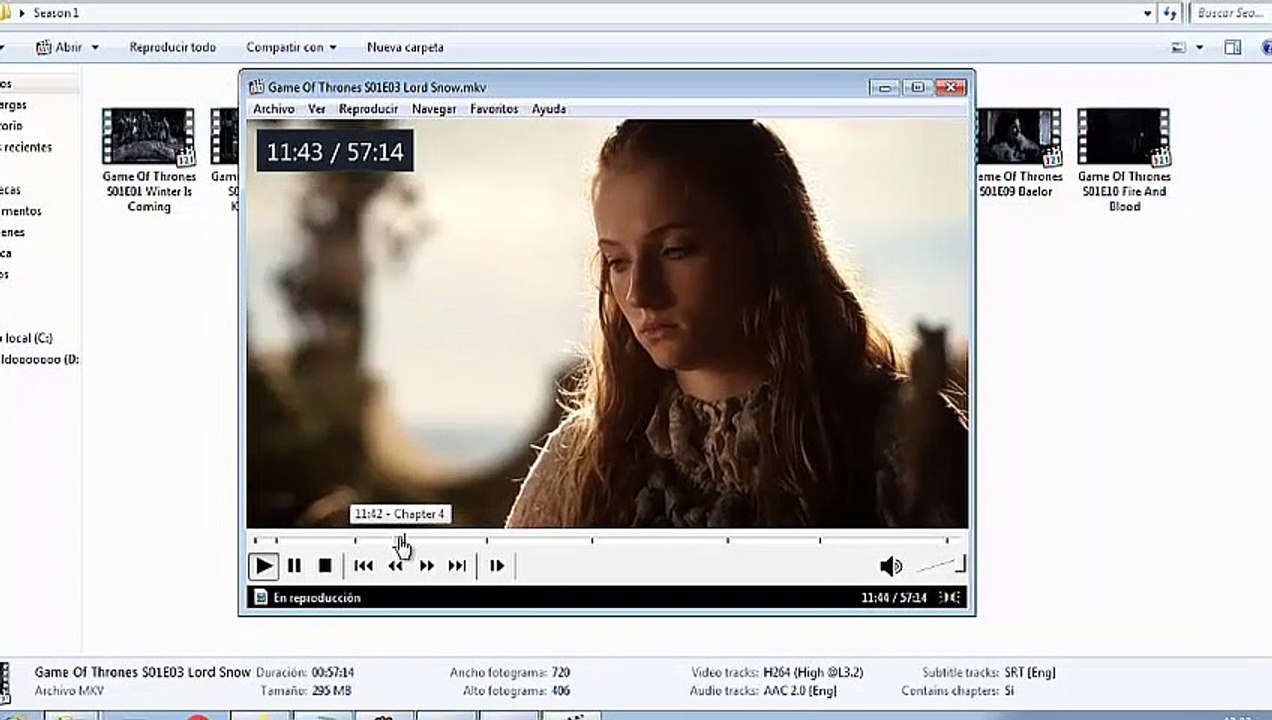Click the Play button in the player
This screenshot has width=1272, height=720.
pyautogui.click(x=264, y=566)
